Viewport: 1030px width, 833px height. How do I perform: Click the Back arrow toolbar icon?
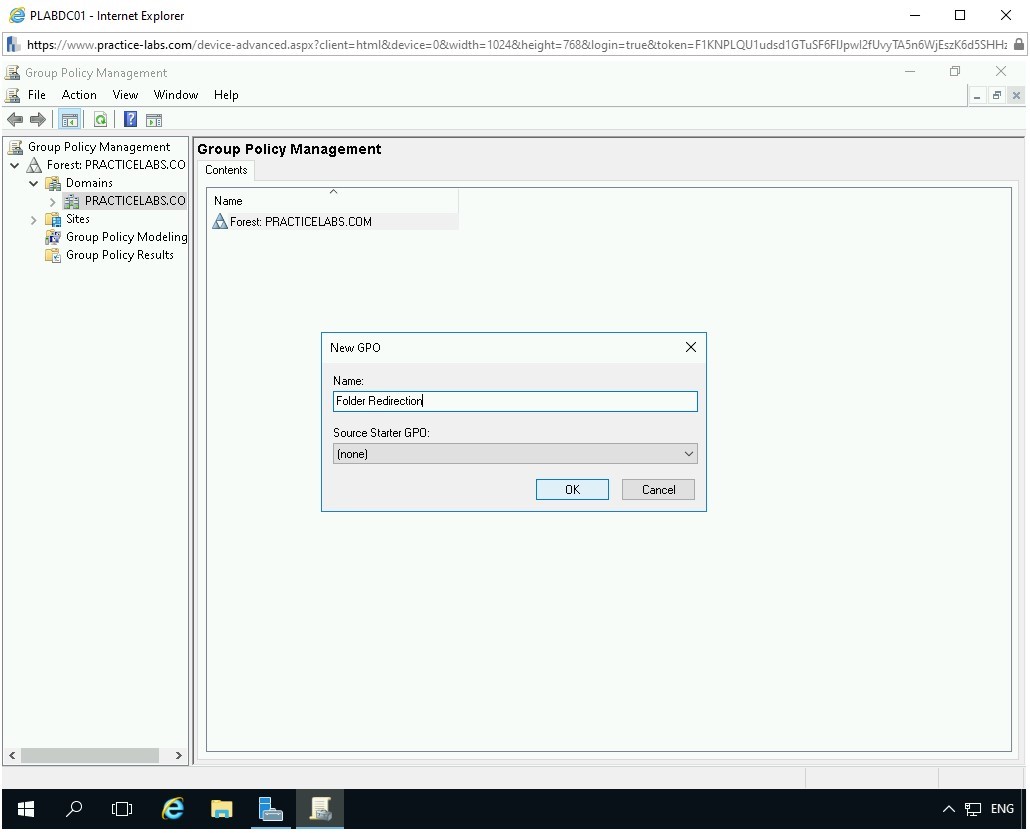coord(14,120)
